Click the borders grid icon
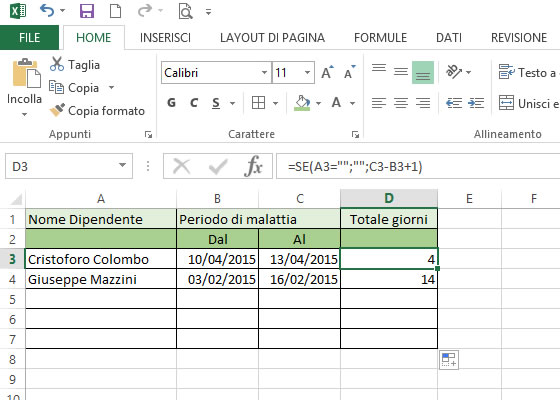The width and height of the screenshot is (560, 400). coord(258,103)
